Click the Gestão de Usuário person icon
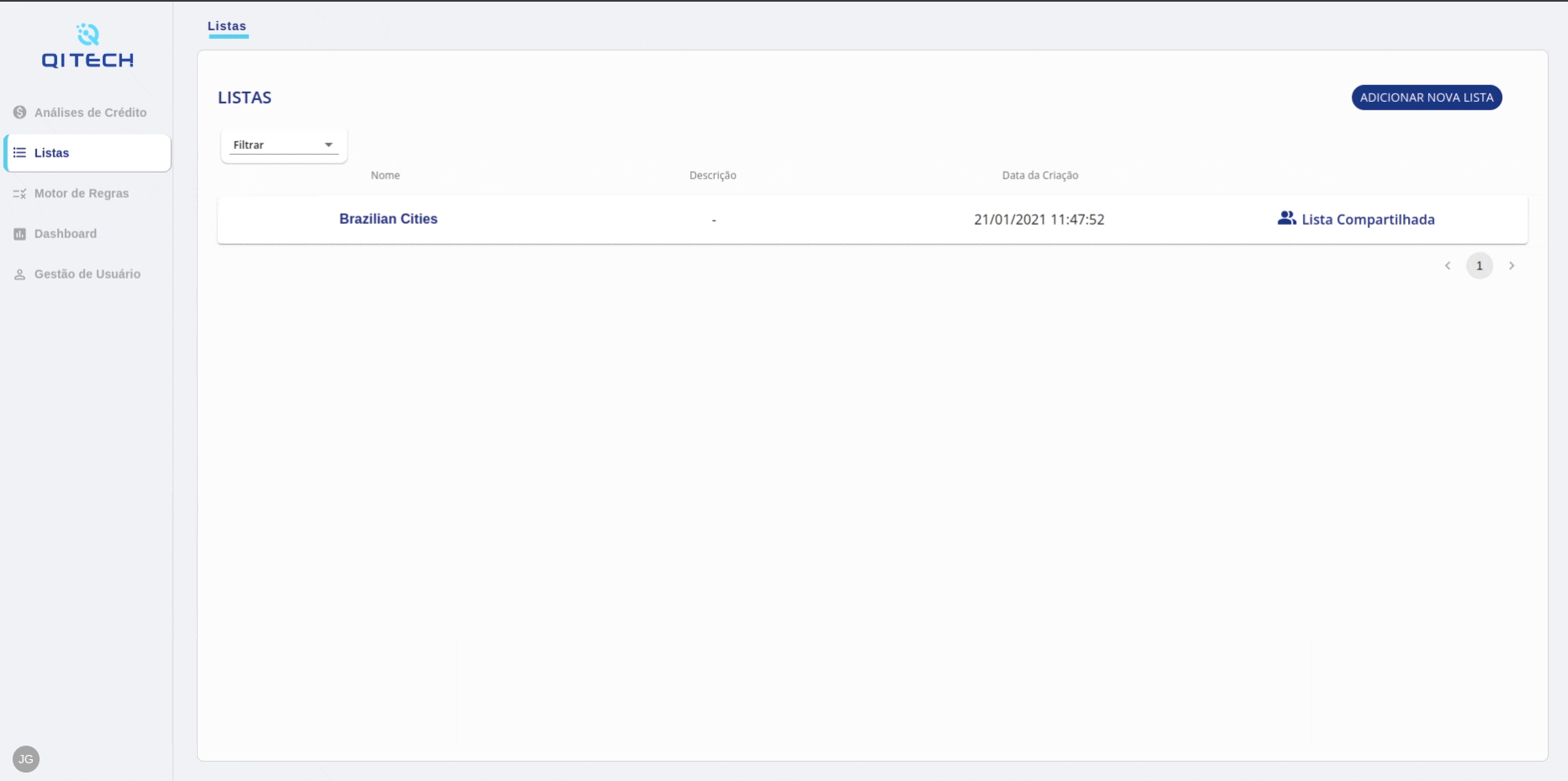Viewport: 1568px width, 781px height. coord(19,274)
